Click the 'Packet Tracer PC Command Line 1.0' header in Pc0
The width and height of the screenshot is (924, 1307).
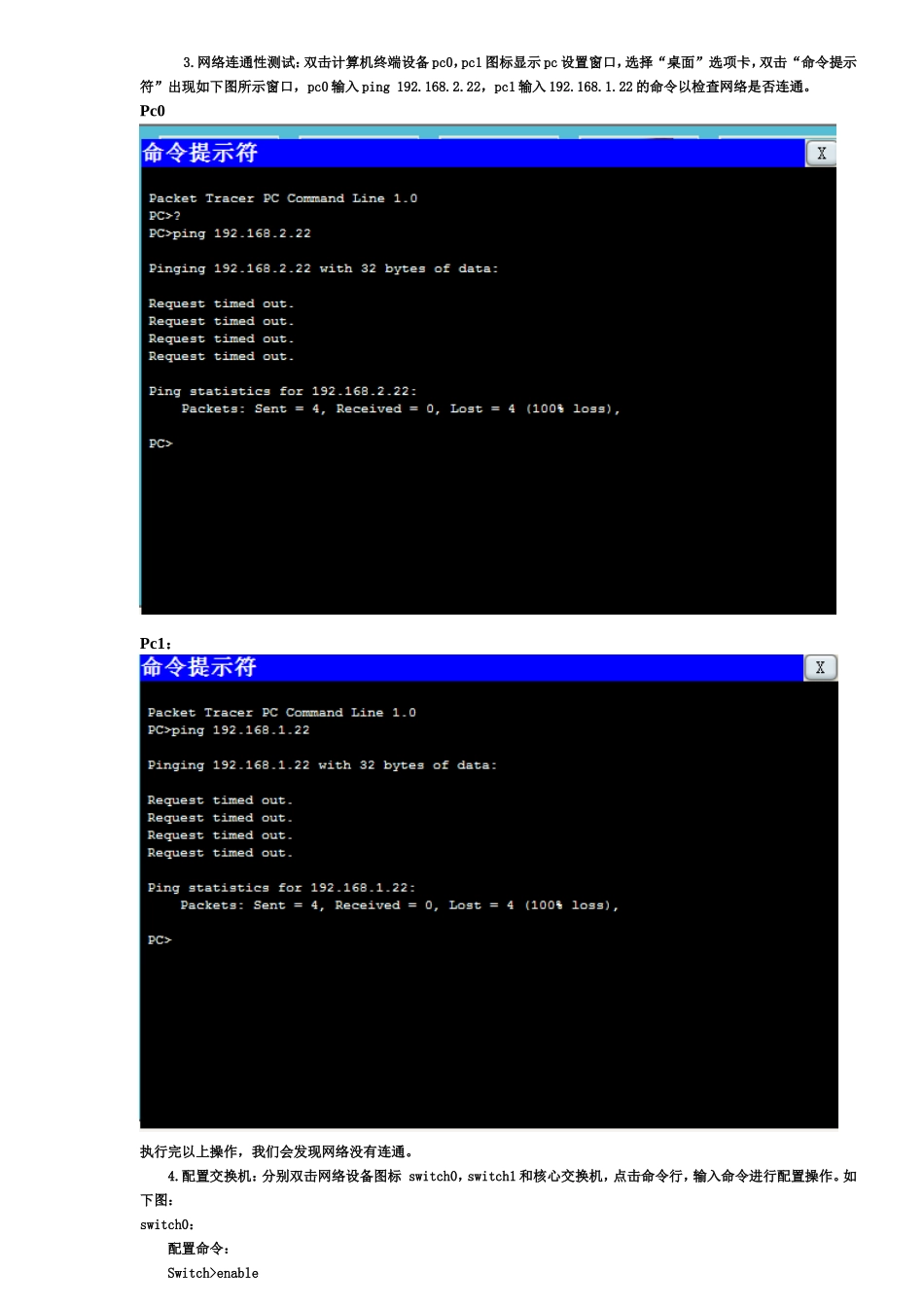pyautogui.click(x=283, y=198)
